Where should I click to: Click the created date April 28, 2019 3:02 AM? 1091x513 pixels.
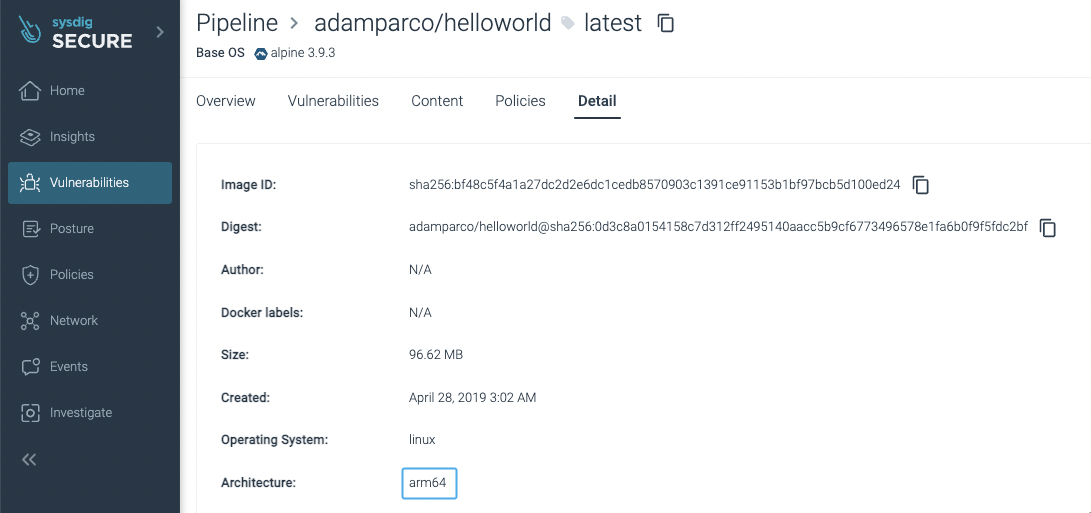click(x=472, y=398)
